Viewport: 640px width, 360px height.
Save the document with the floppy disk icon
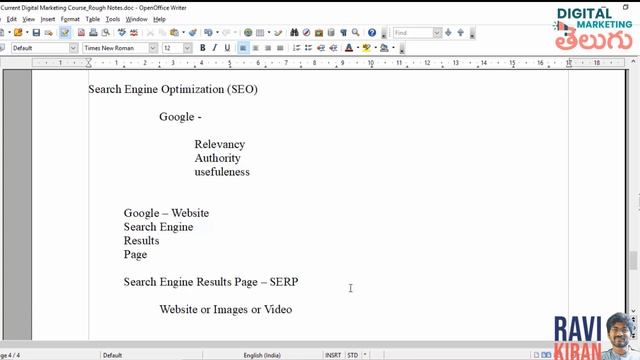(36, 33)
